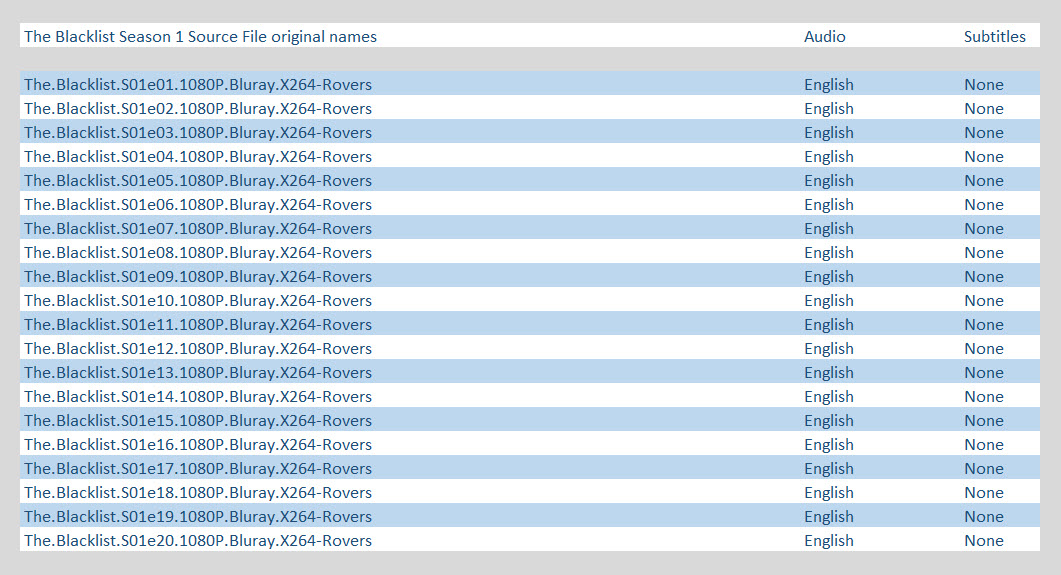Screen dimensions: 1061x575
Task: Click the Subtitles column header
Action: pyautogui.click(x=995, y=37)
